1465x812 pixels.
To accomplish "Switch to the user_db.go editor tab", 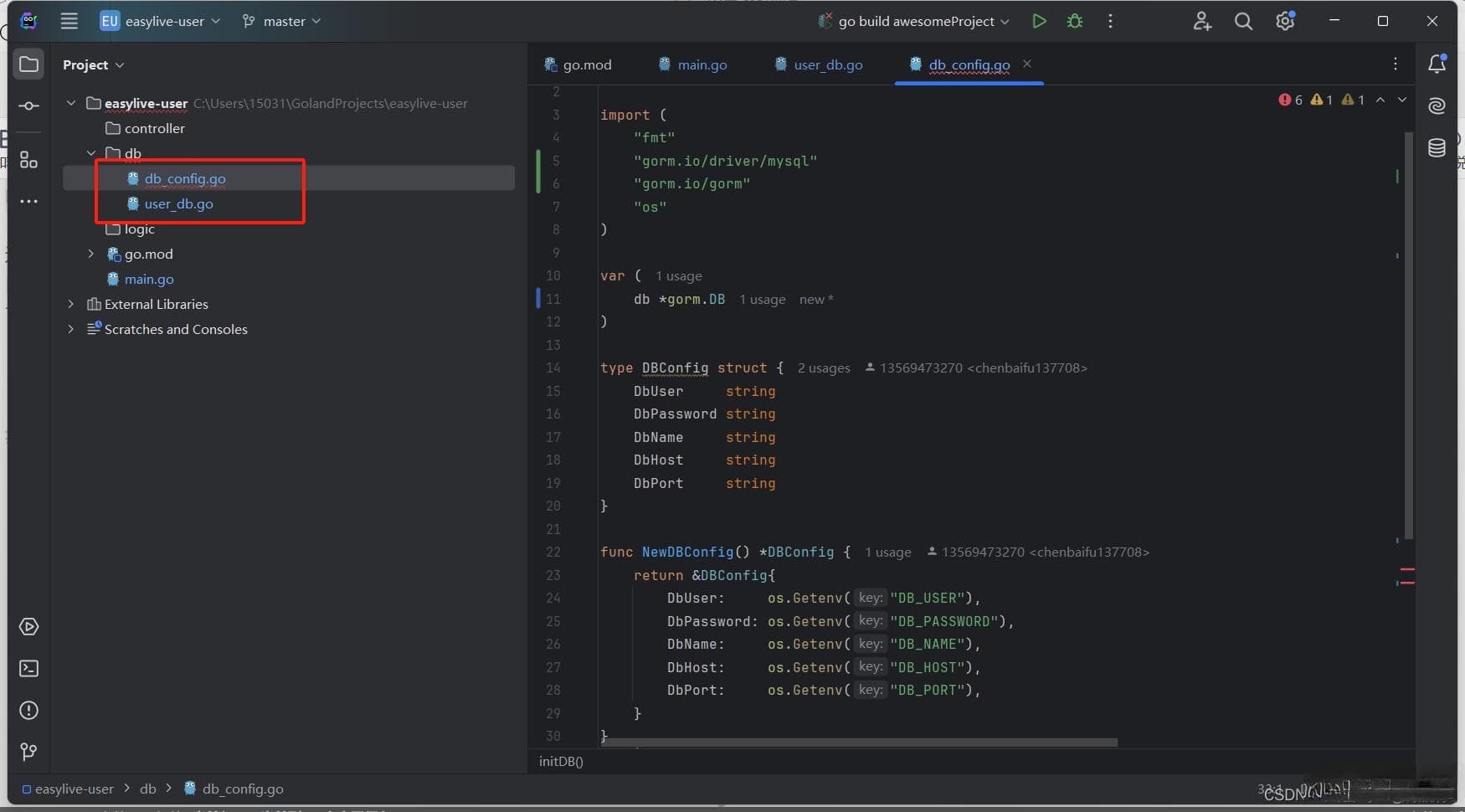I will point(819,64).
